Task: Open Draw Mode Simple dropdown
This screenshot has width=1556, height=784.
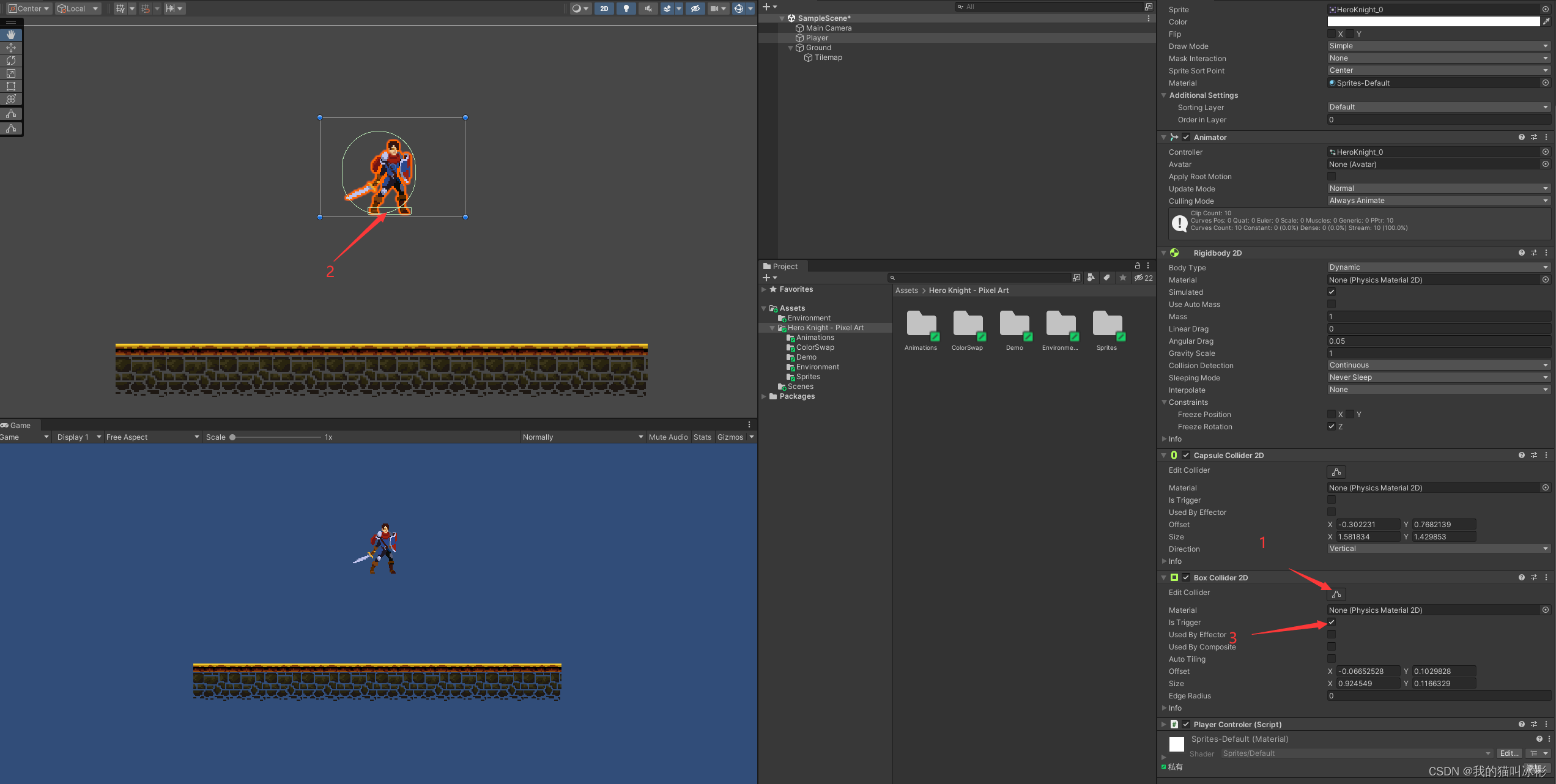Action: pyautogui.click(x=1439, y=46)
